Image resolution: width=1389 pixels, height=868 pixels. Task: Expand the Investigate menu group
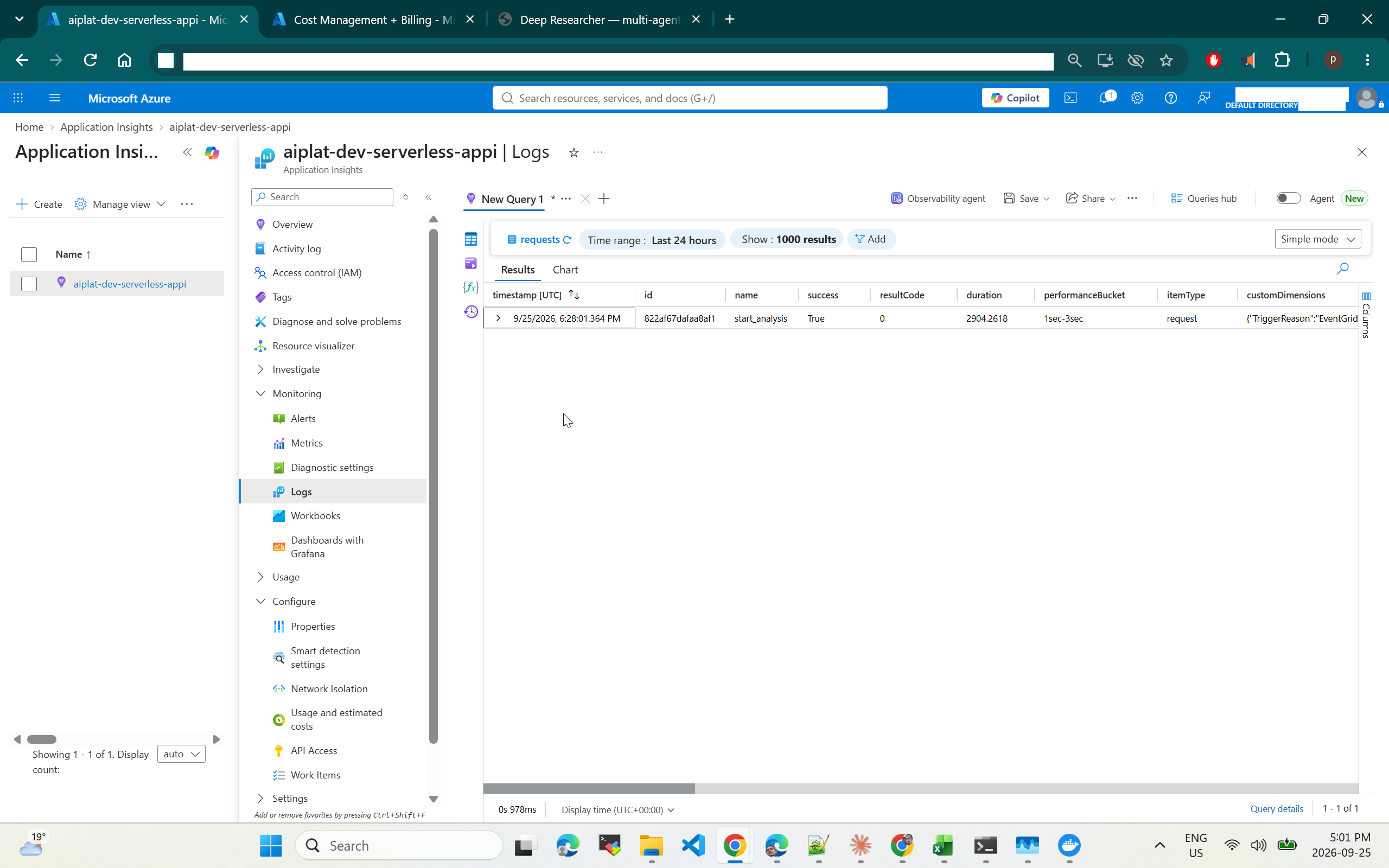[x=260, y=369]
